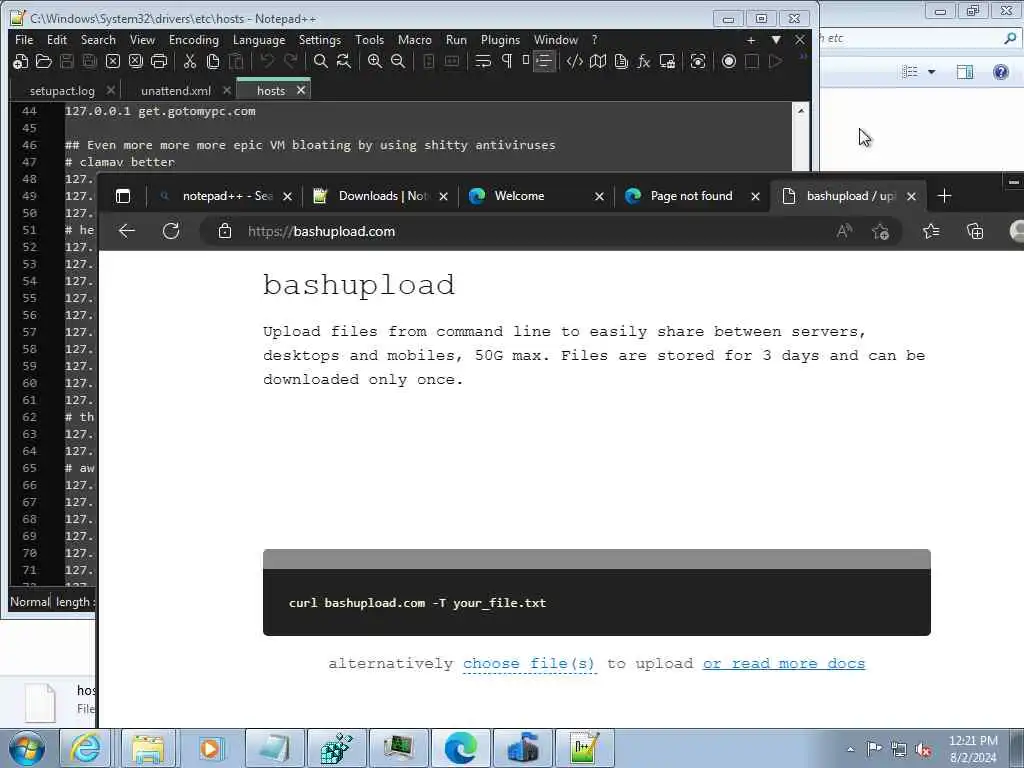The width and height of the screenshot is (1024, 768).
Task: Open Internet Explorer from the taskbar
Action: coord(86,748)
